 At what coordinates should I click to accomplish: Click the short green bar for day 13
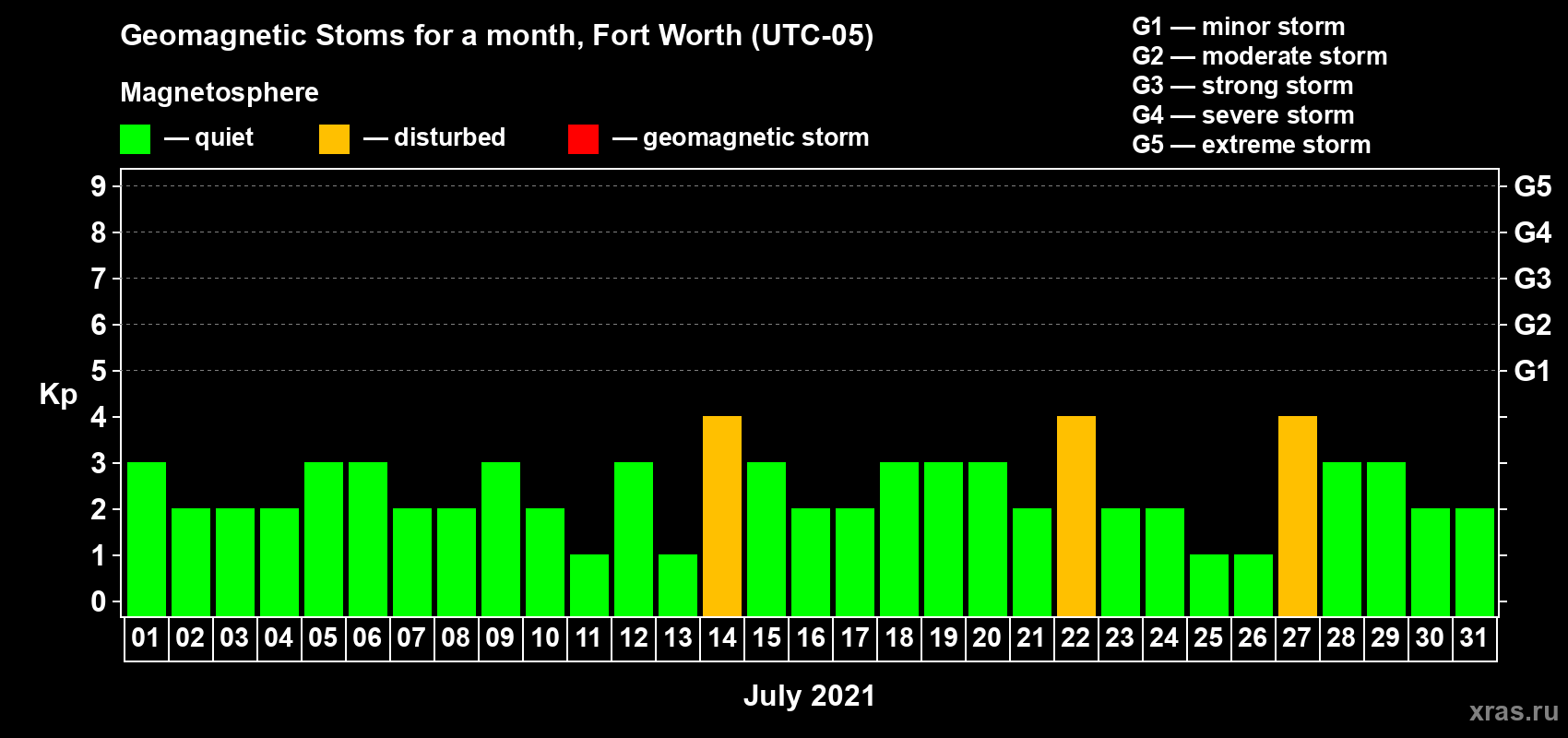pos(678,586)
